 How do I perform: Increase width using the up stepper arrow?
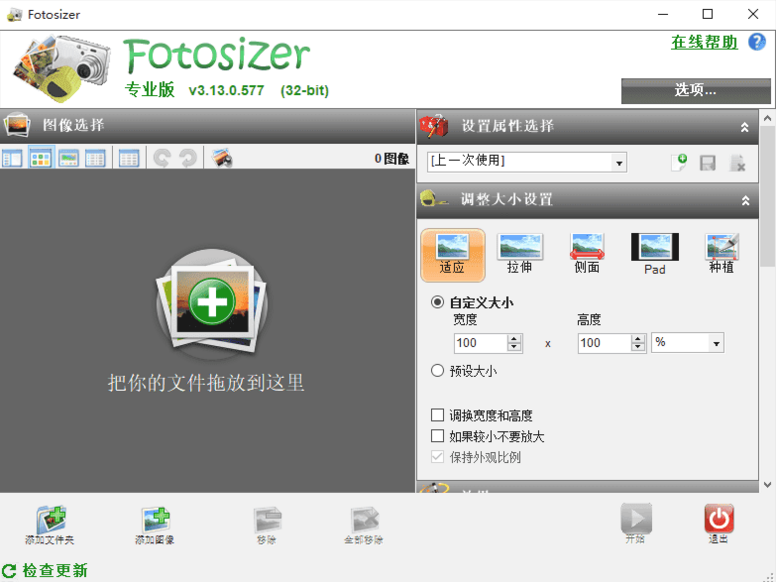coord(514,339)
